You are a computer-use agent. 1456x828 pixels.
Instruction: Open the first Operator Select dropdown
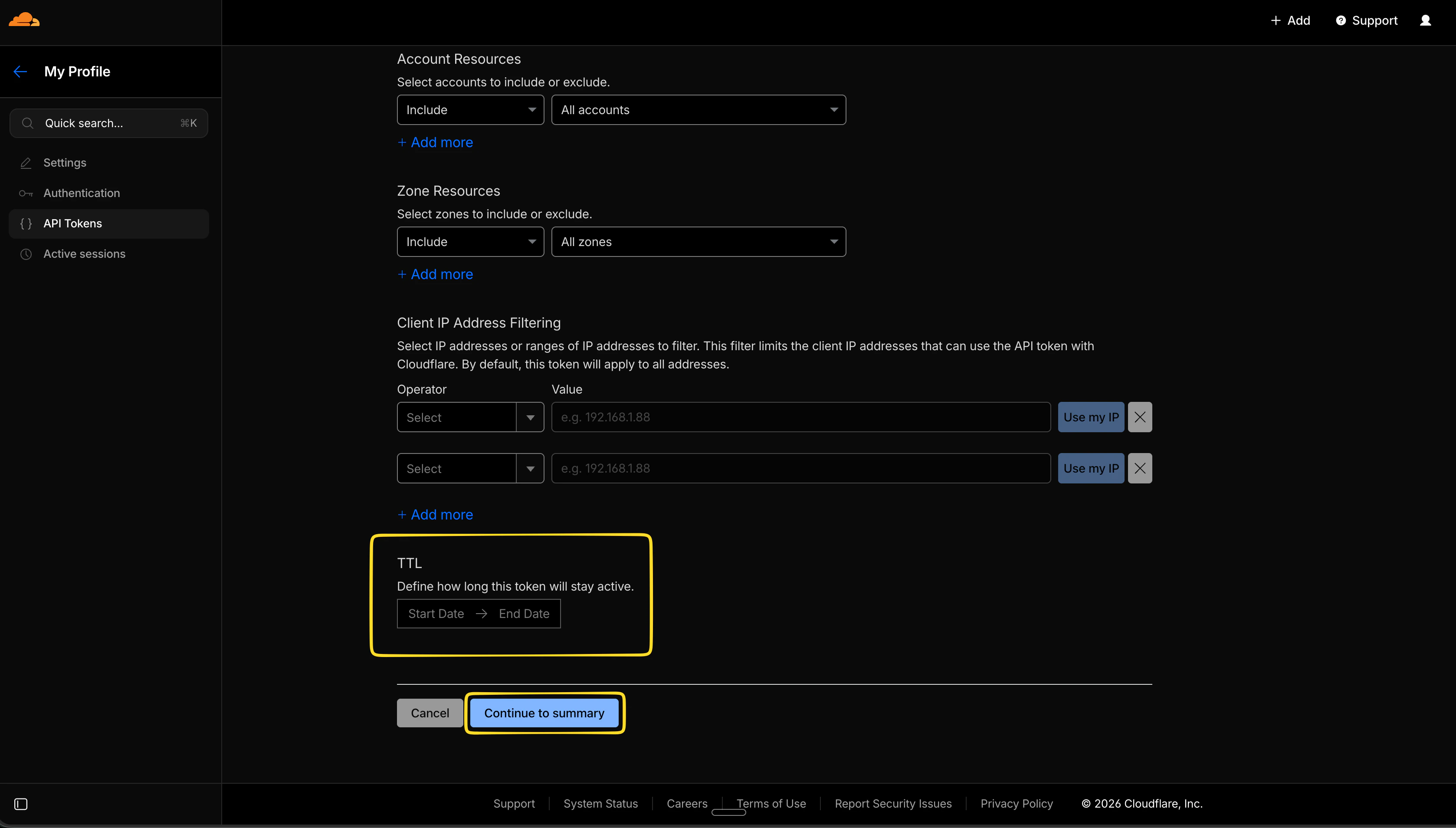470,417
